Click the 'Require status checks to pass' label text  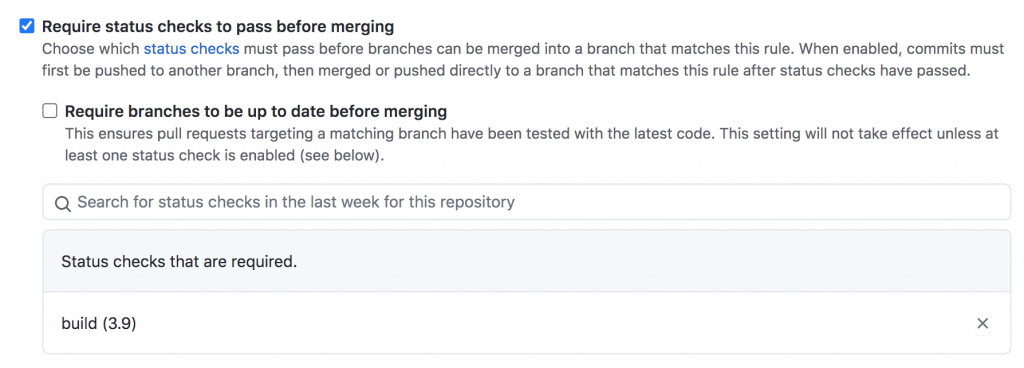[218, 27]
